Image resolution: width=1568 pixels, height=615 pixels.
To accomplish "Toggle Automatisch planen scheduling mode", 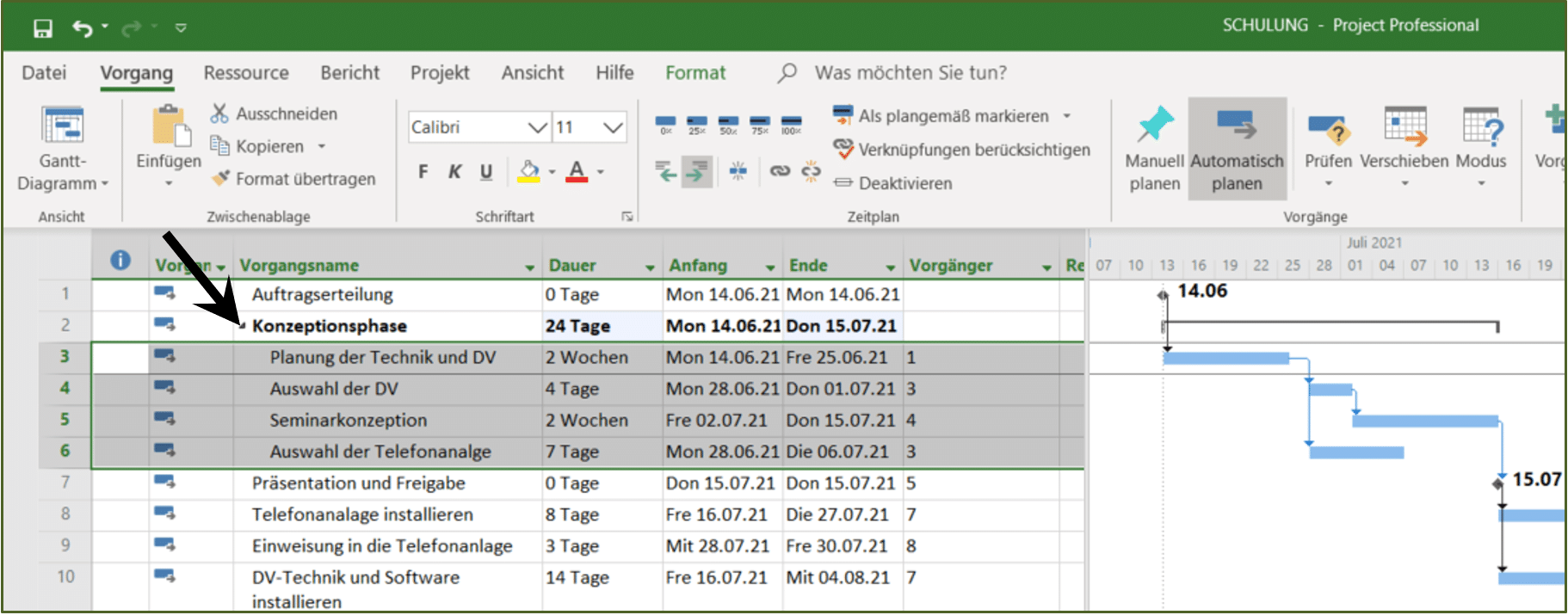I will [1238, 149].
